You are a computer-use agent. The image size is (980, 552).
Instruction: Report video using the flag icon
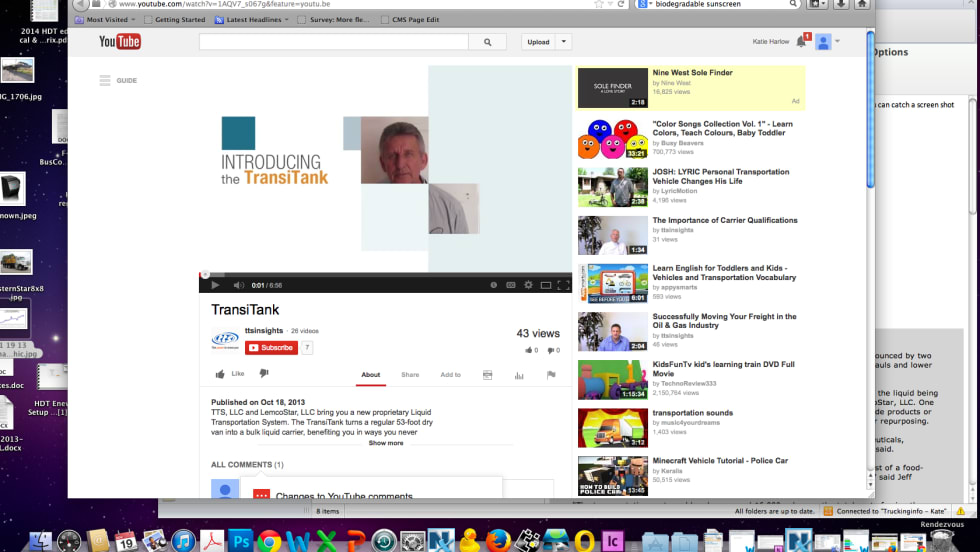coord(550,375)
